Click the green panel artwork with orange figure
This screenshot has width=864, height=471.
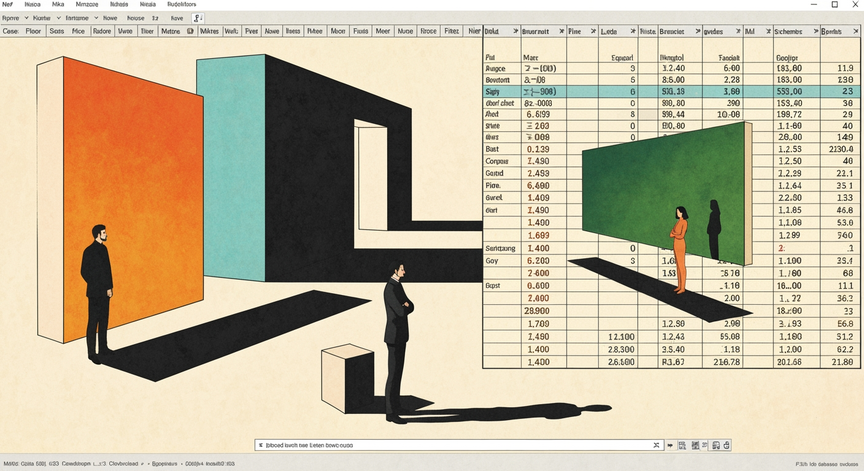point(667,193)
